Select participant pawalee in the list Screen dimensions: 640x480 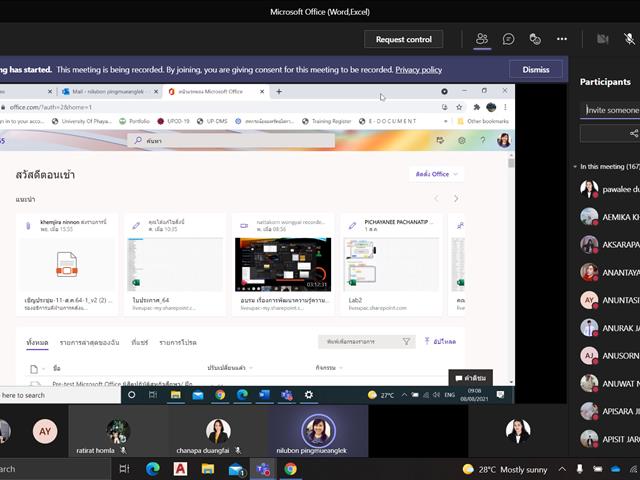point(610,189)
